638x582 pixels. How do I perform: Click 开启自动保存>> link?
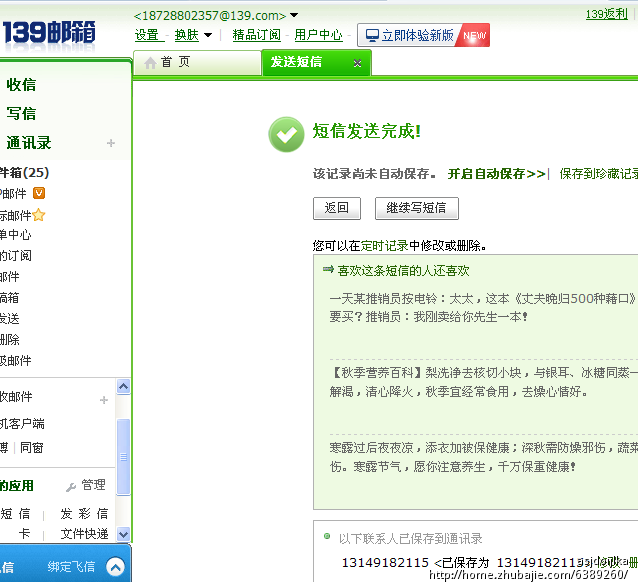(496, 174)
